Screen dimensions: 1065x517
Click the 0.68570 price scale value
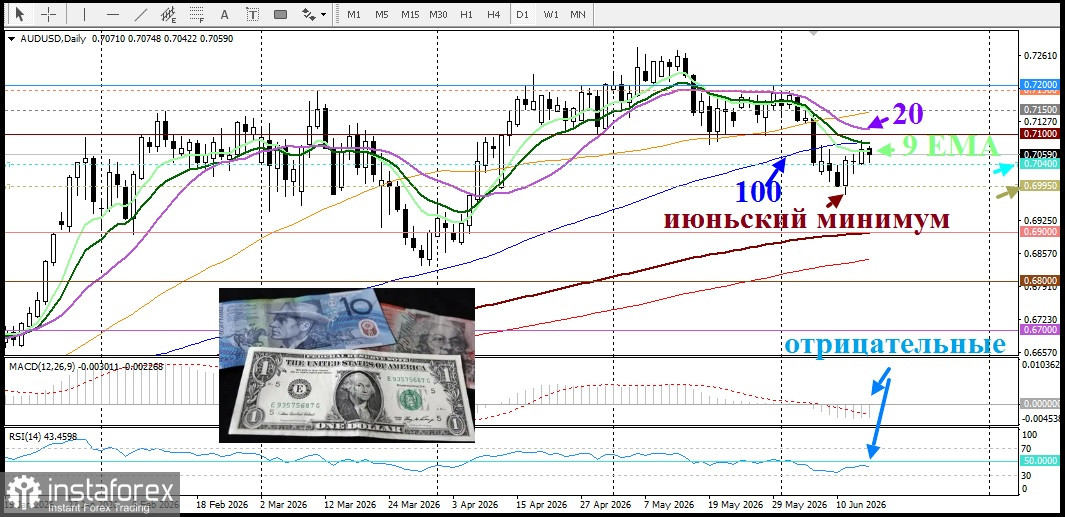[1039, 253]
